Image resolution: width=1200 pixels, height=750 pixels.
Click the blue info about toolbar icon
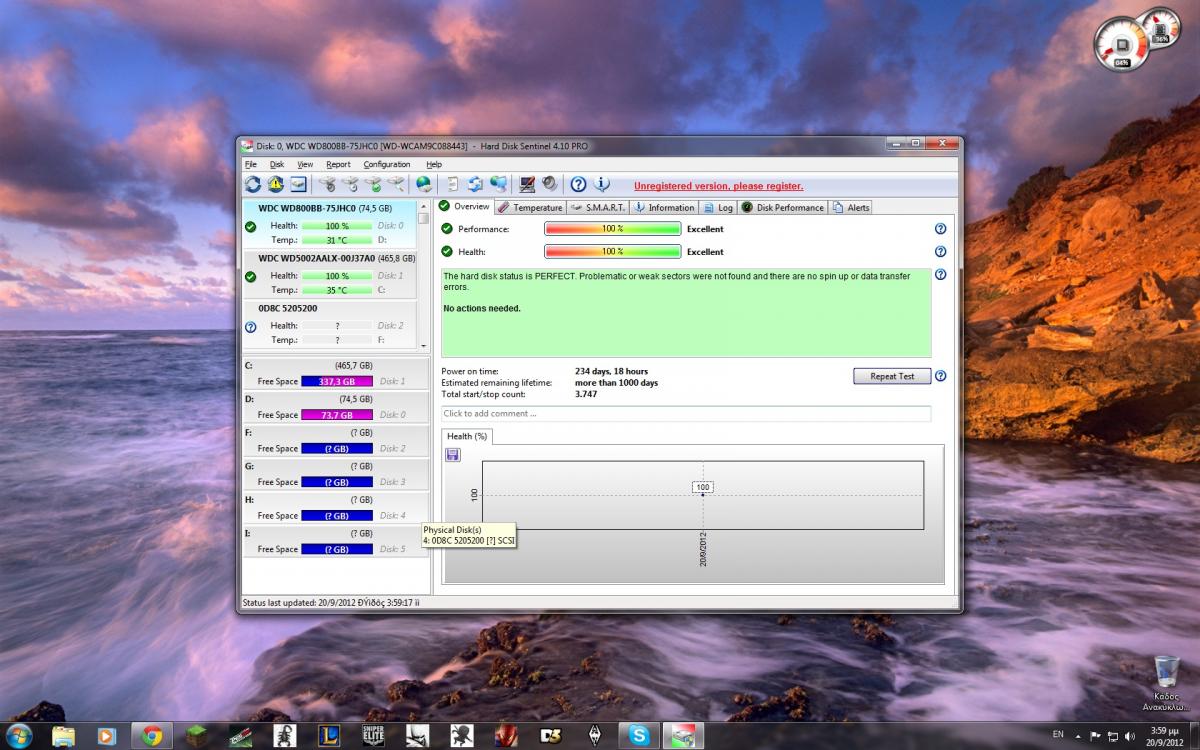click(x=601, y=184)
